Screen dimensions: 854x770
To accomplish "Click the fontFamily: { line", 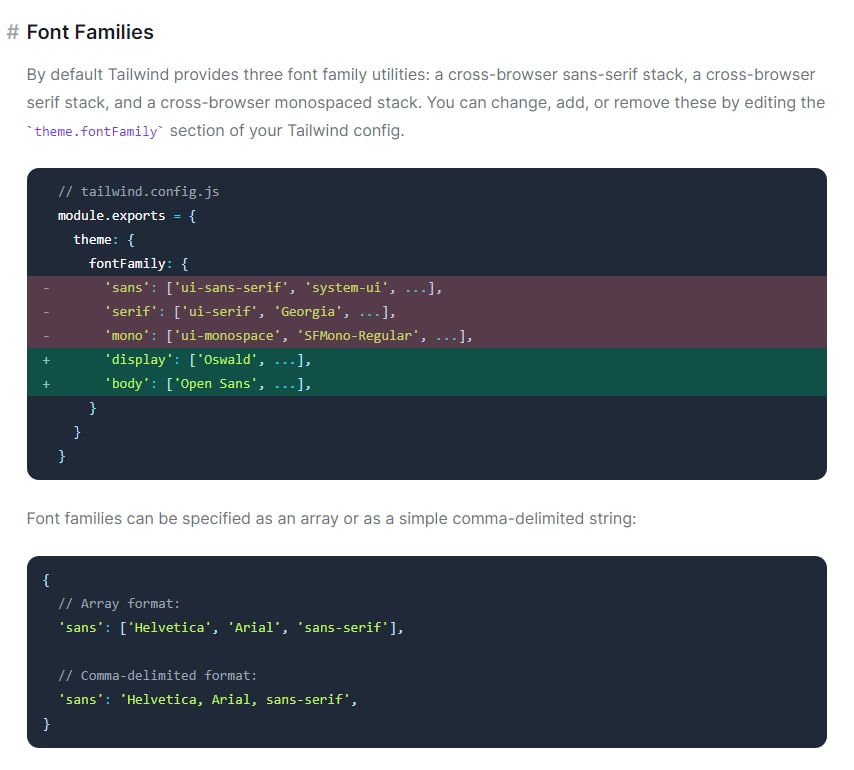I will click(138, 264).
